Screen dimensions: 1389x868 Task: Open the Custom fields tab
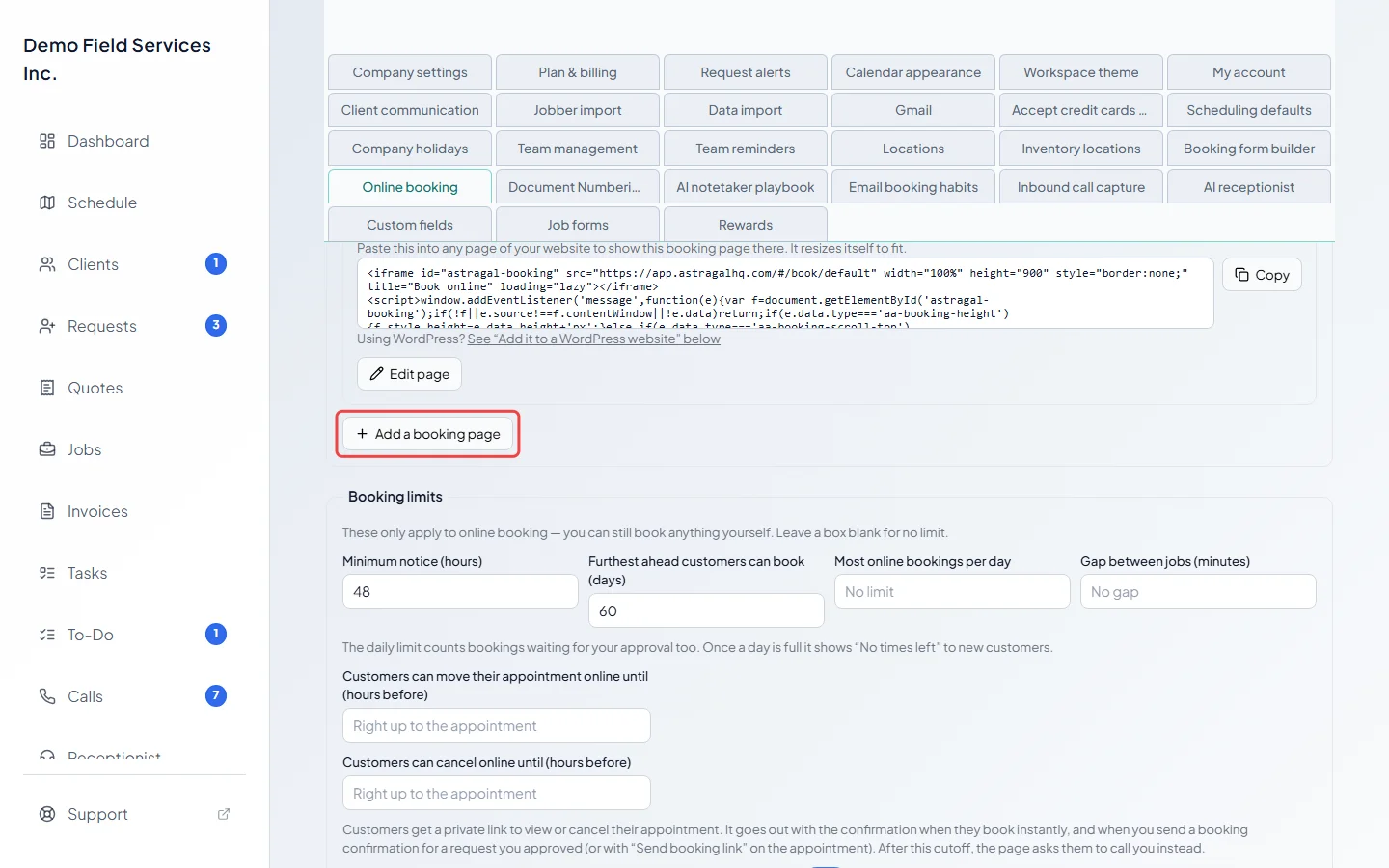[x=410, y=225]
